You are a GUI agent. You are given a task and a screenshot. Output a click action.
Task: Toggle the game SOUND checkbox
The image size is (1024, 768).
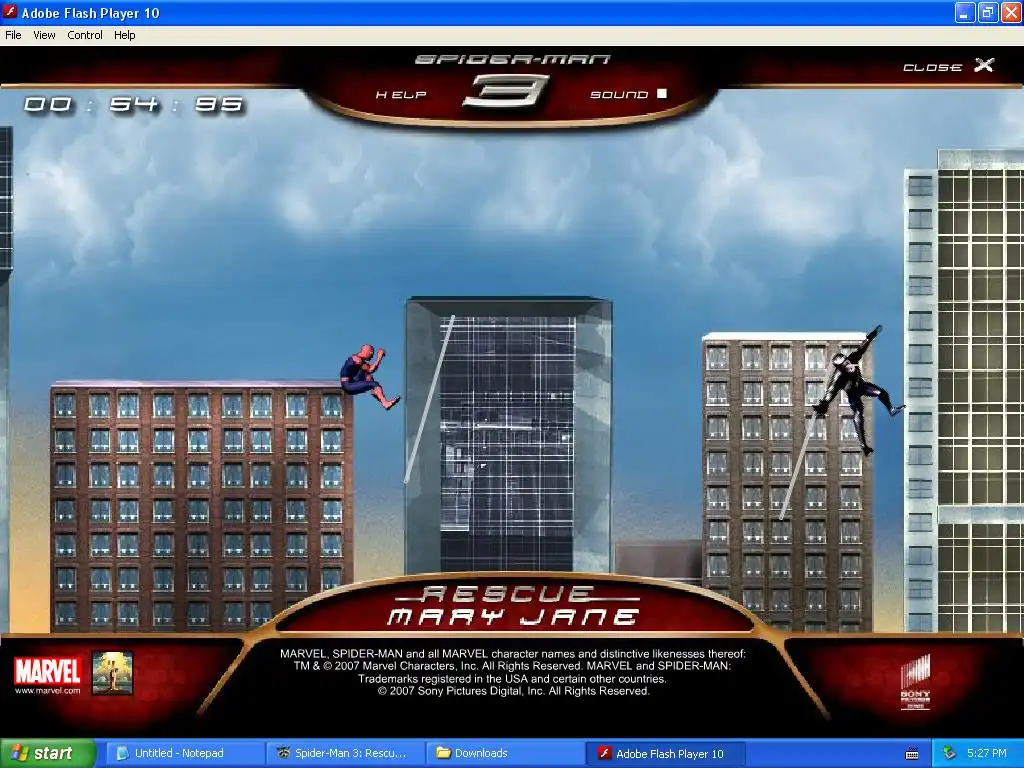coord(662,93)
